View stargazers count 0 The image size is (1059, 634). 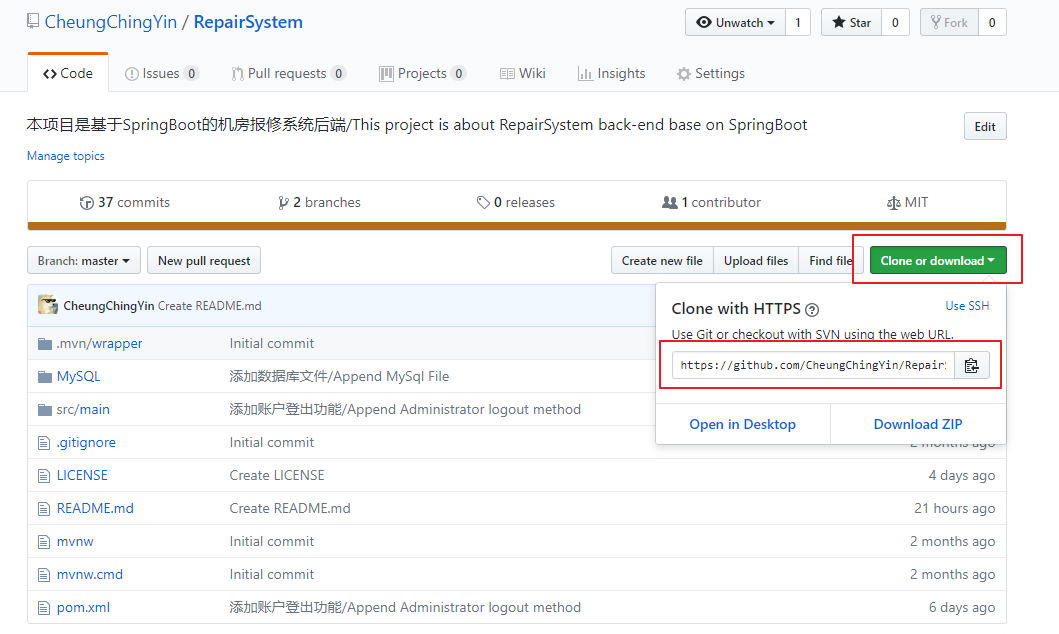click(x=895, y=22)
